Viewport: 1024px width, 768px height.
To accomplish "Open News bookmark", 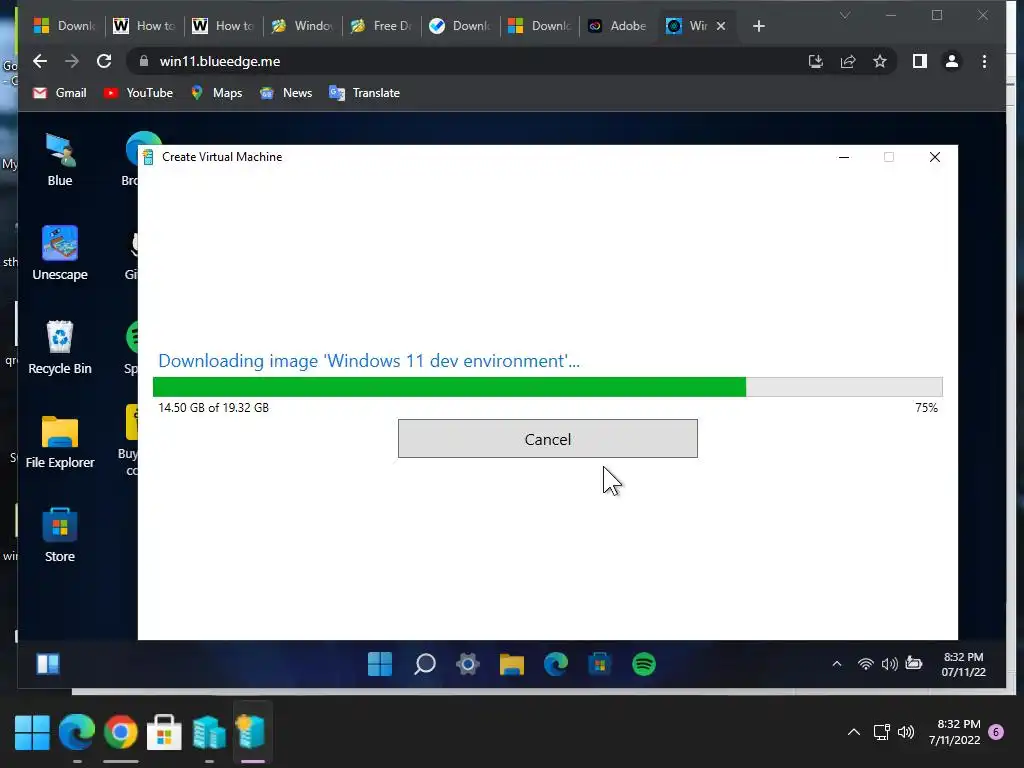I will [286, 93].
